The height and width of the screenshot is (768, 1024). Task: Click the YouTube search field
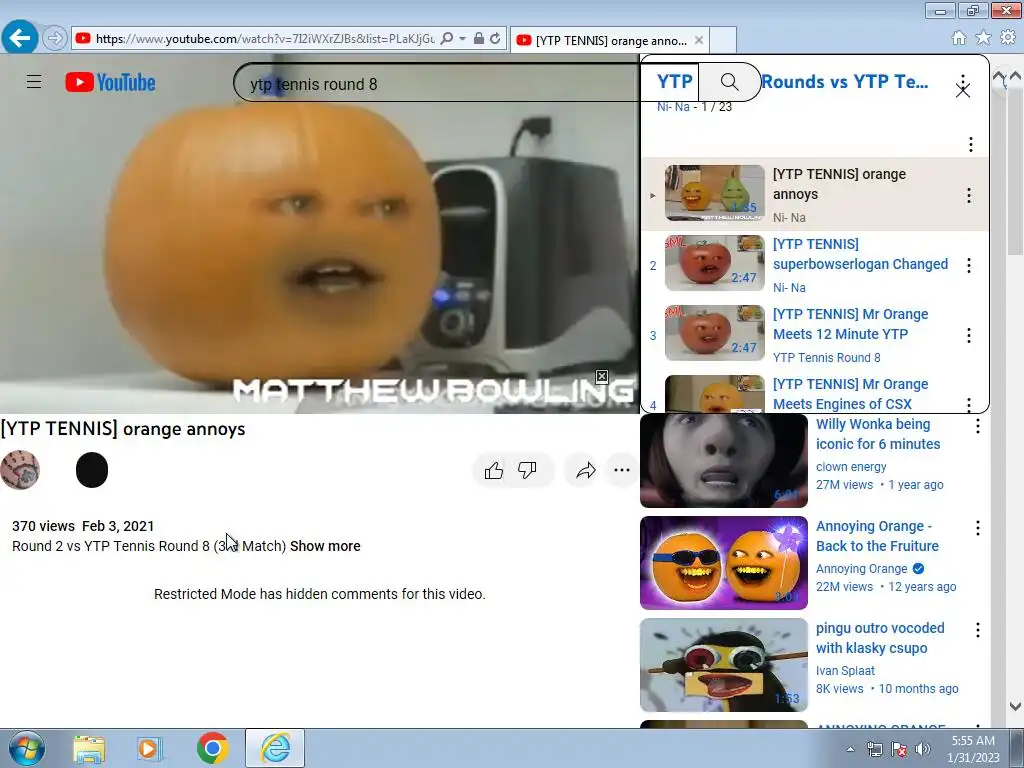coord(465,84)
